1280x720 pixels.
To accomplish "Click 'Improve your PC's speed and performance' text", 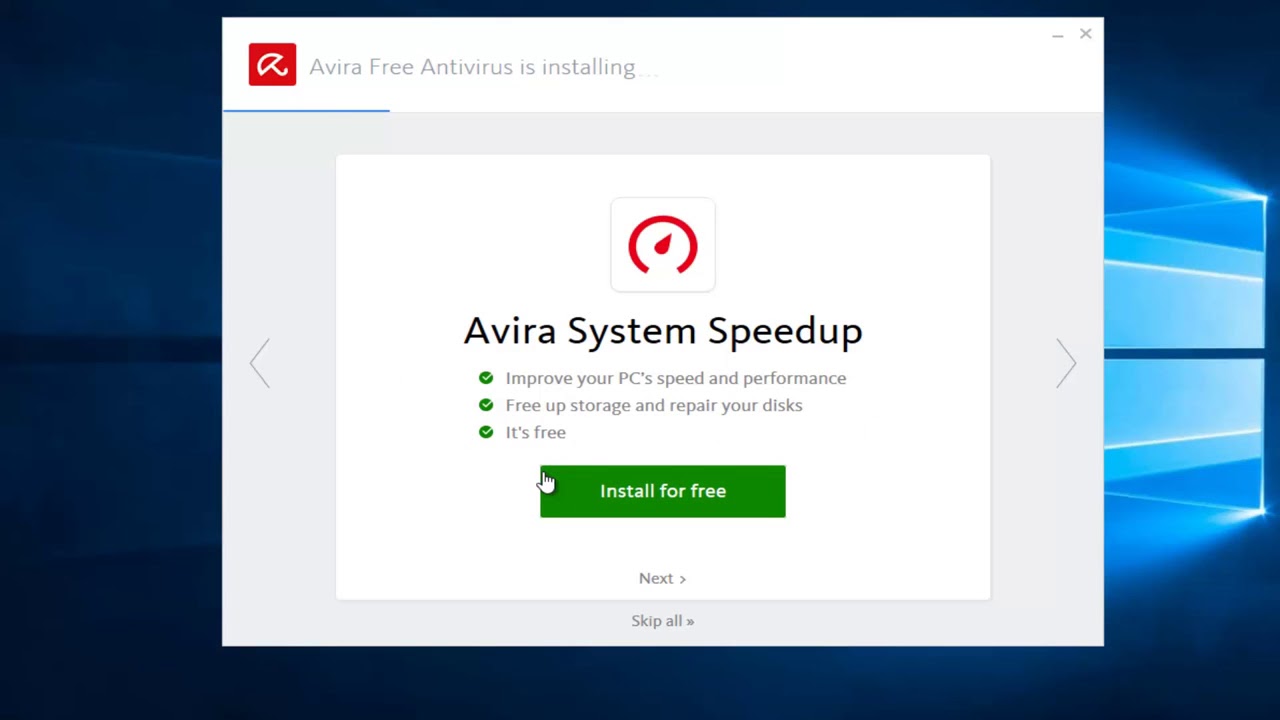I will click(676, 378).
